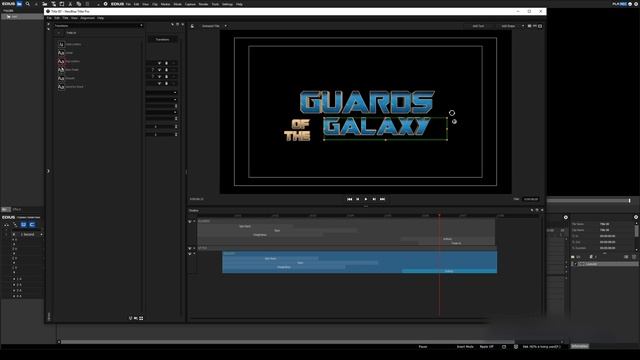Open the Bin window icon in EDIUS toolbar
The width and height of the screenshot is (640, 360).
click(19, 4)
